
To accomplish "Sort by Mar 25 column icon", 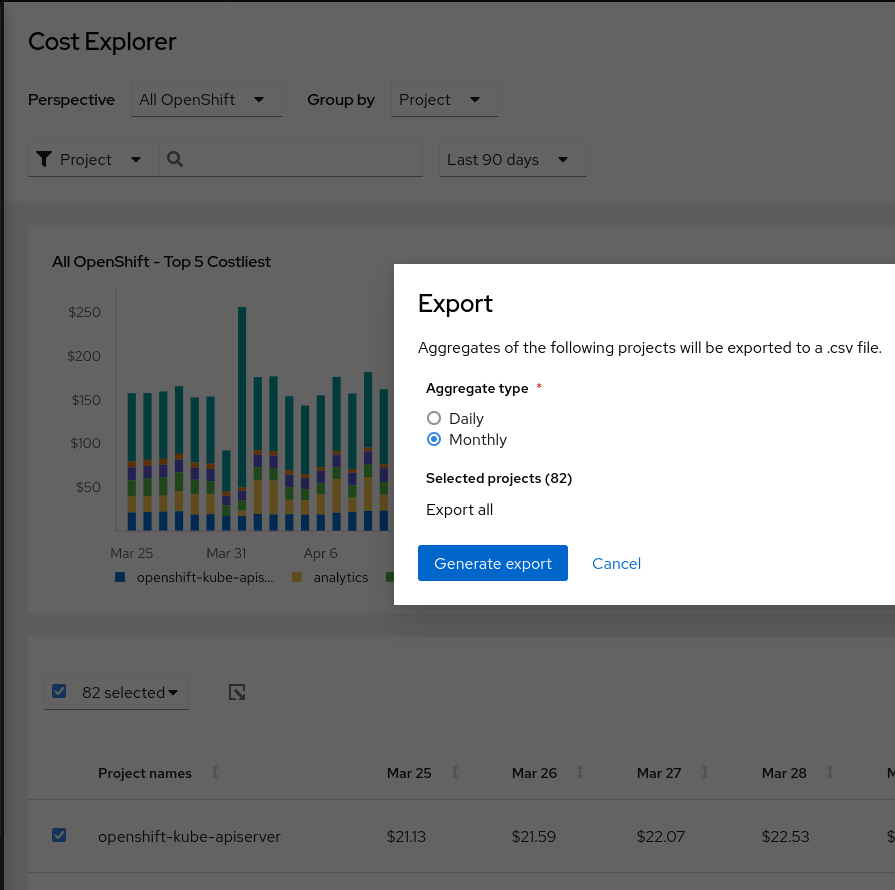I will 455,773.
